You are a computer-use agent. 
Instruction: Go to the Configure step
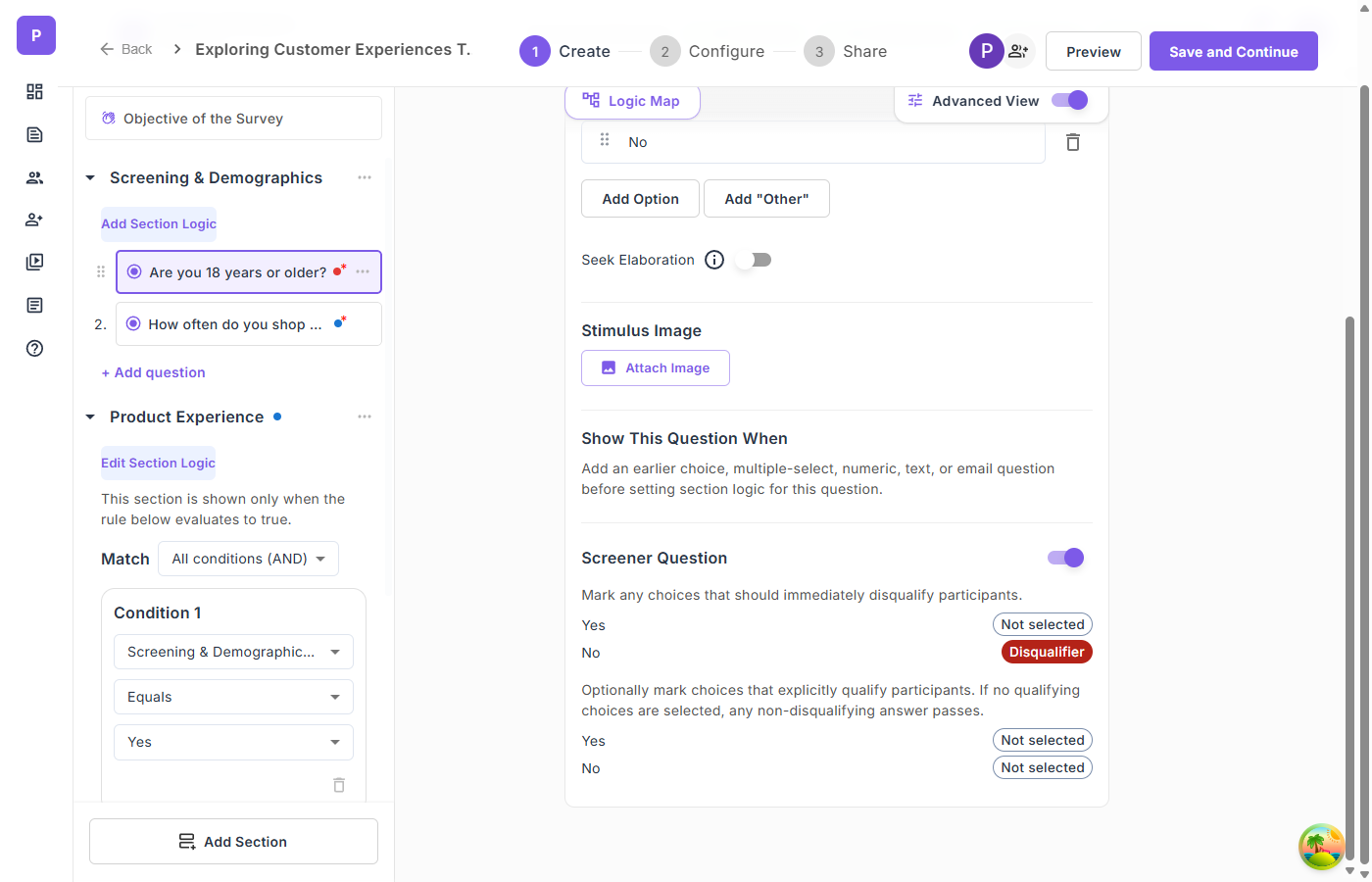(707, 51)
